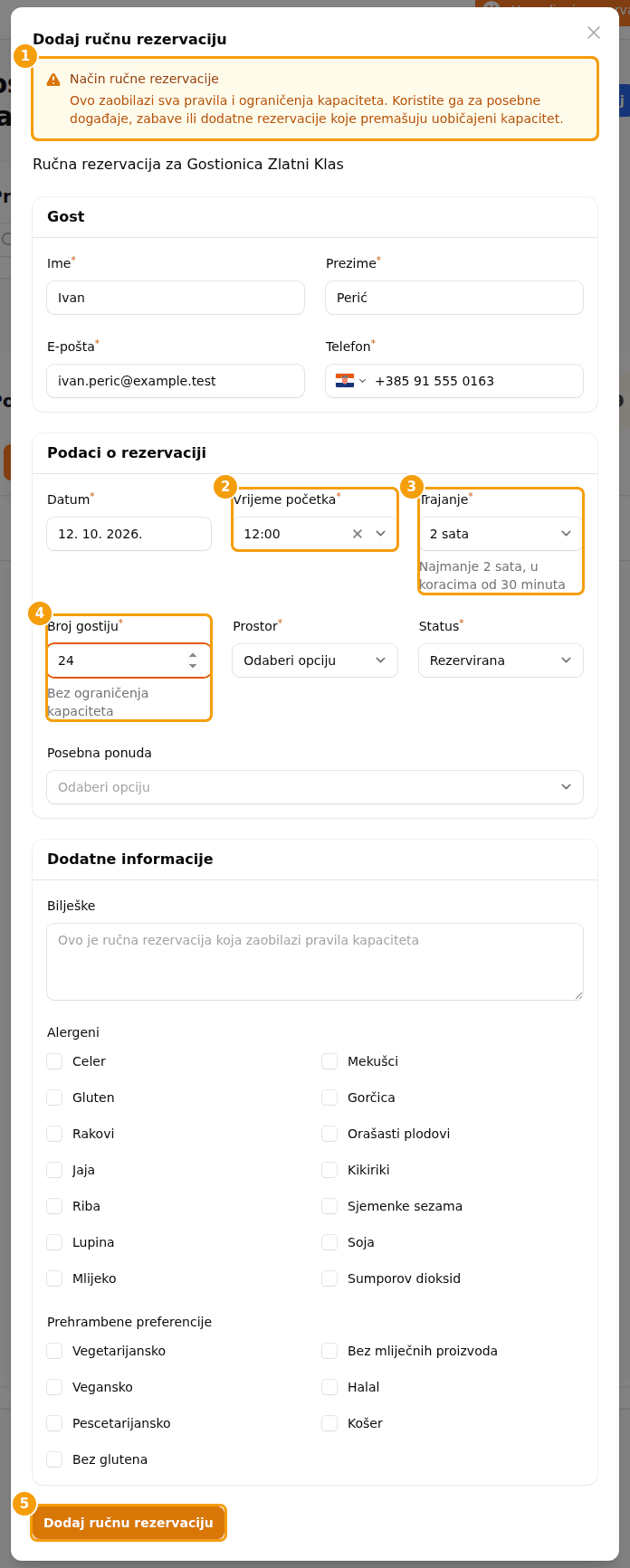This screenshot has width=630, height=1568.
Task: Enable the Vegansko dietary preference
Action: pos(54,1387)
